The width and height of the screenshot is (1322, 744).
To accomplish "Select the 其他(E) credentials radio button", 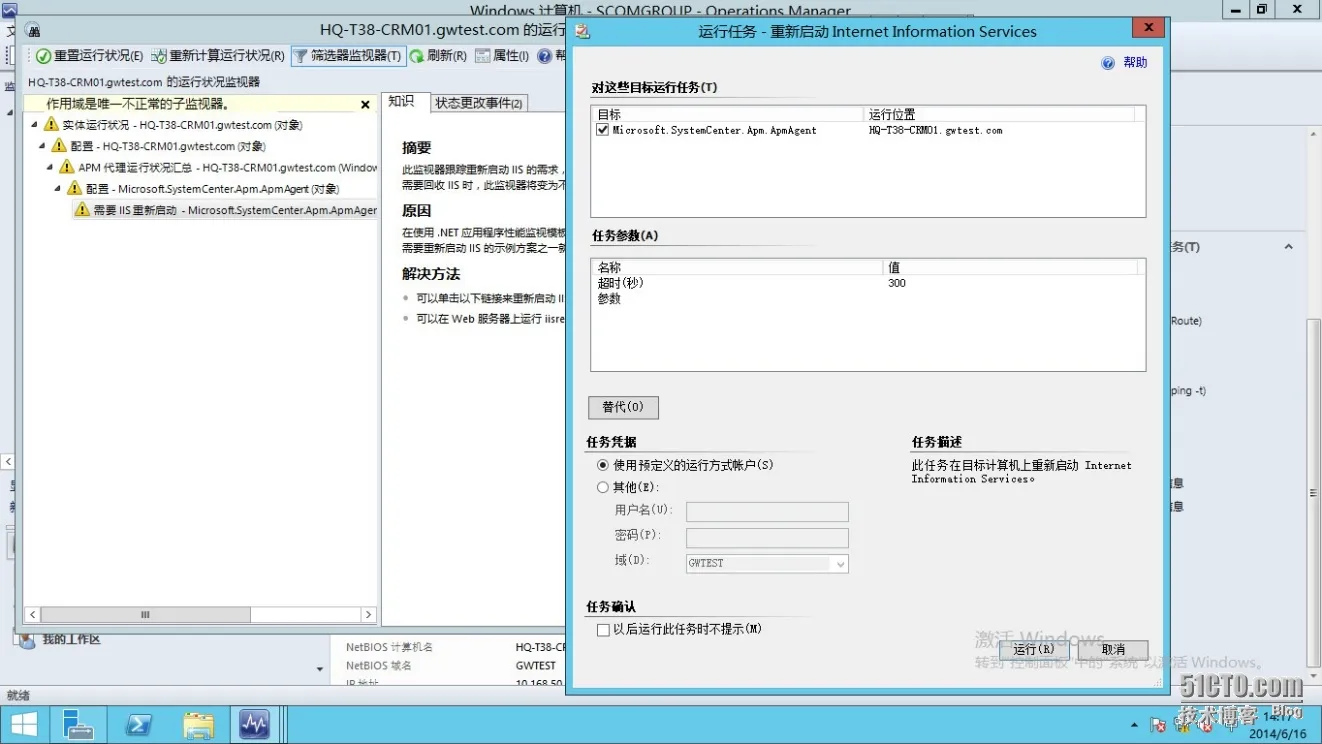I will 602,488.
